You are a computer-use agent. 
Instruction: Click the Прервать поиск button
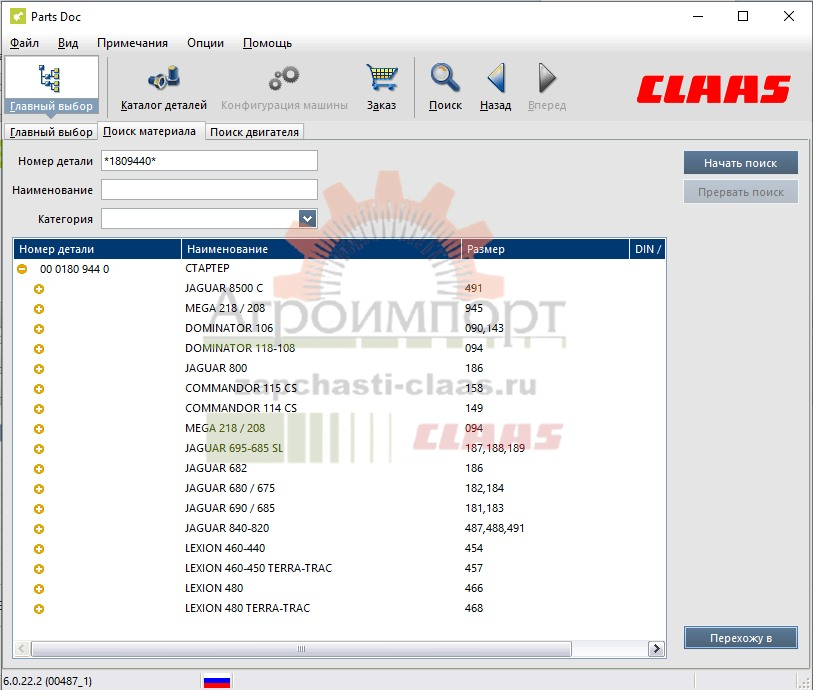coord(740,192)
